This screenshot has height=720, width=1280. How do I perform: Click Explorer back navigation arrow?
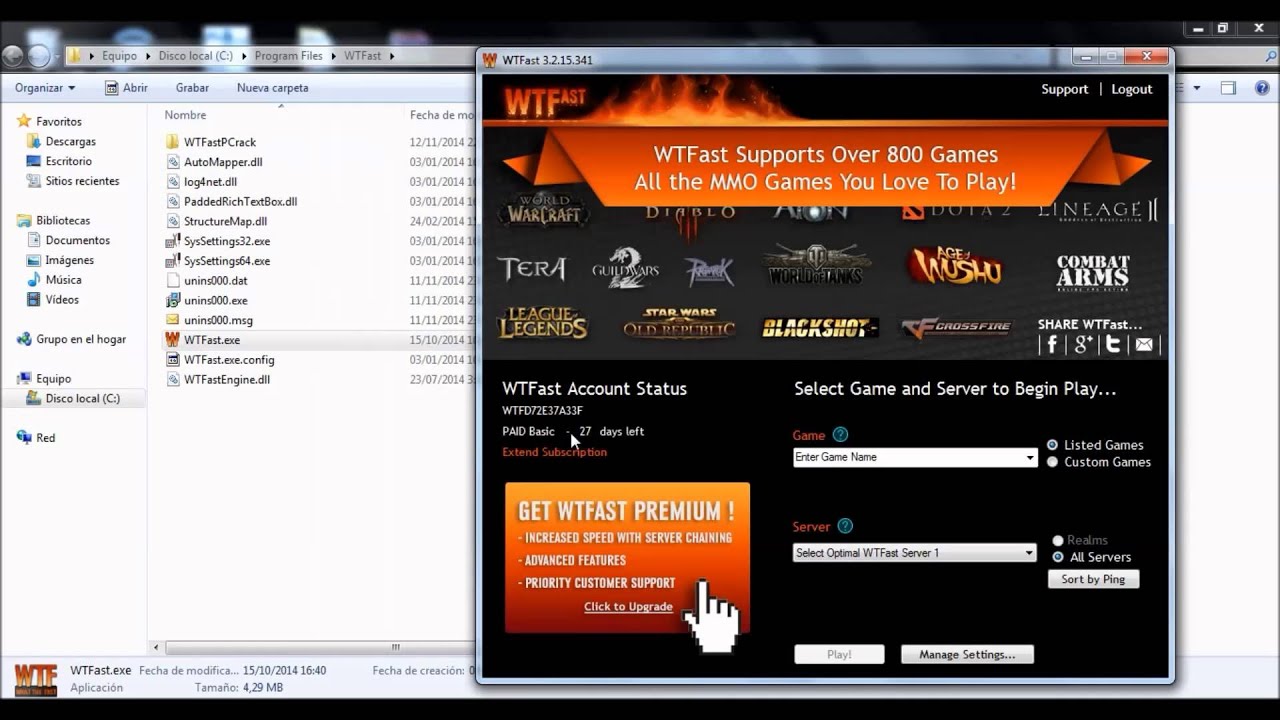click(13, 56)
